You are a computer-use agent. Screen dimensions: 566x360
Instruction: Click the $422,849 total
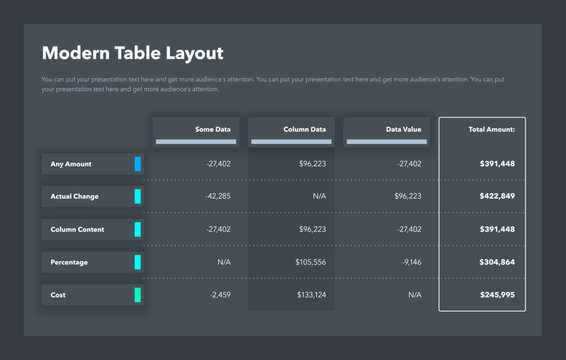497,196
